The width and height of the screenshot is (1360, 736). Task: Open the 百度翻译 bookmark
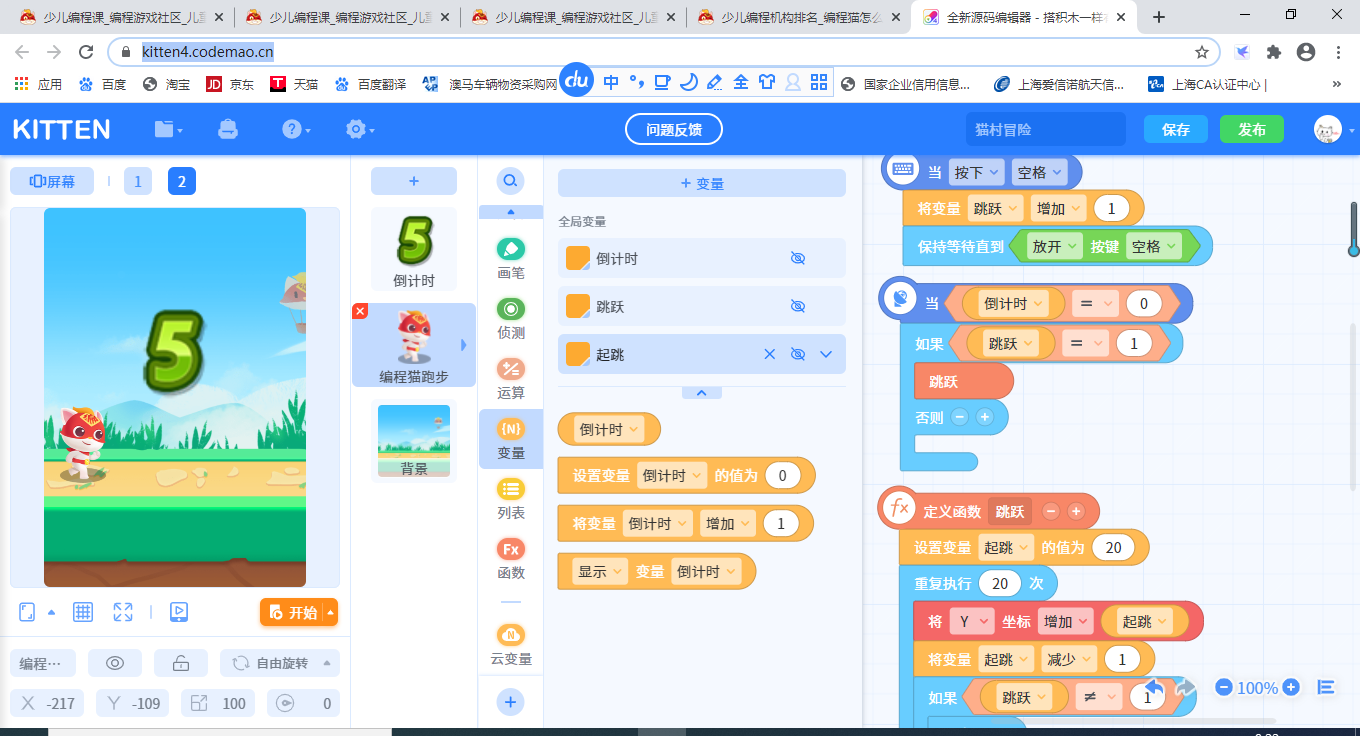coord(370,84)
